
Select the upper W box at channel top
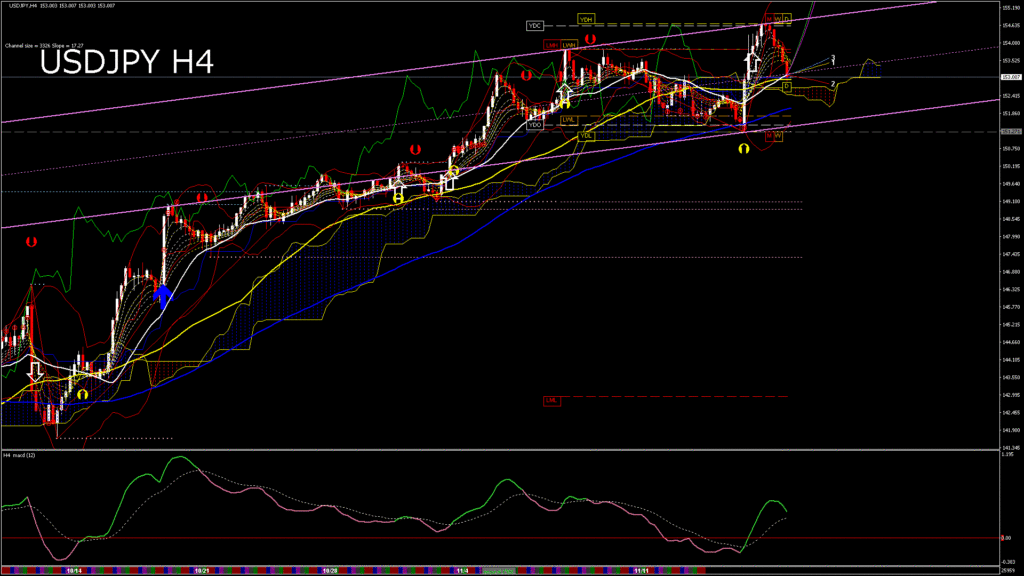click(778, 19)
